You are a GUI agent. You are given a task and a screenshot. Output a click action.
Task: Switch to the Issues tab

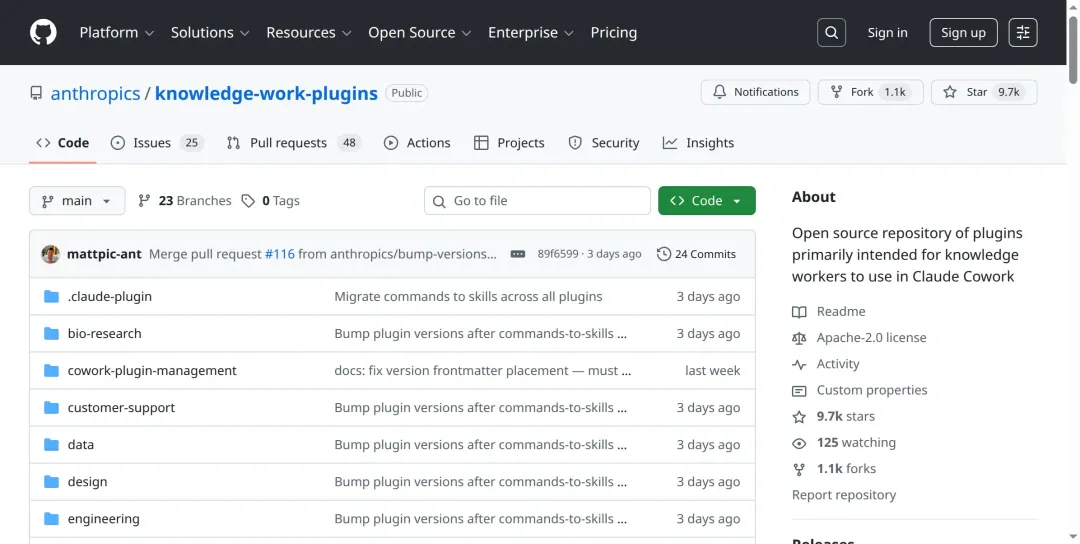[156, 143]
